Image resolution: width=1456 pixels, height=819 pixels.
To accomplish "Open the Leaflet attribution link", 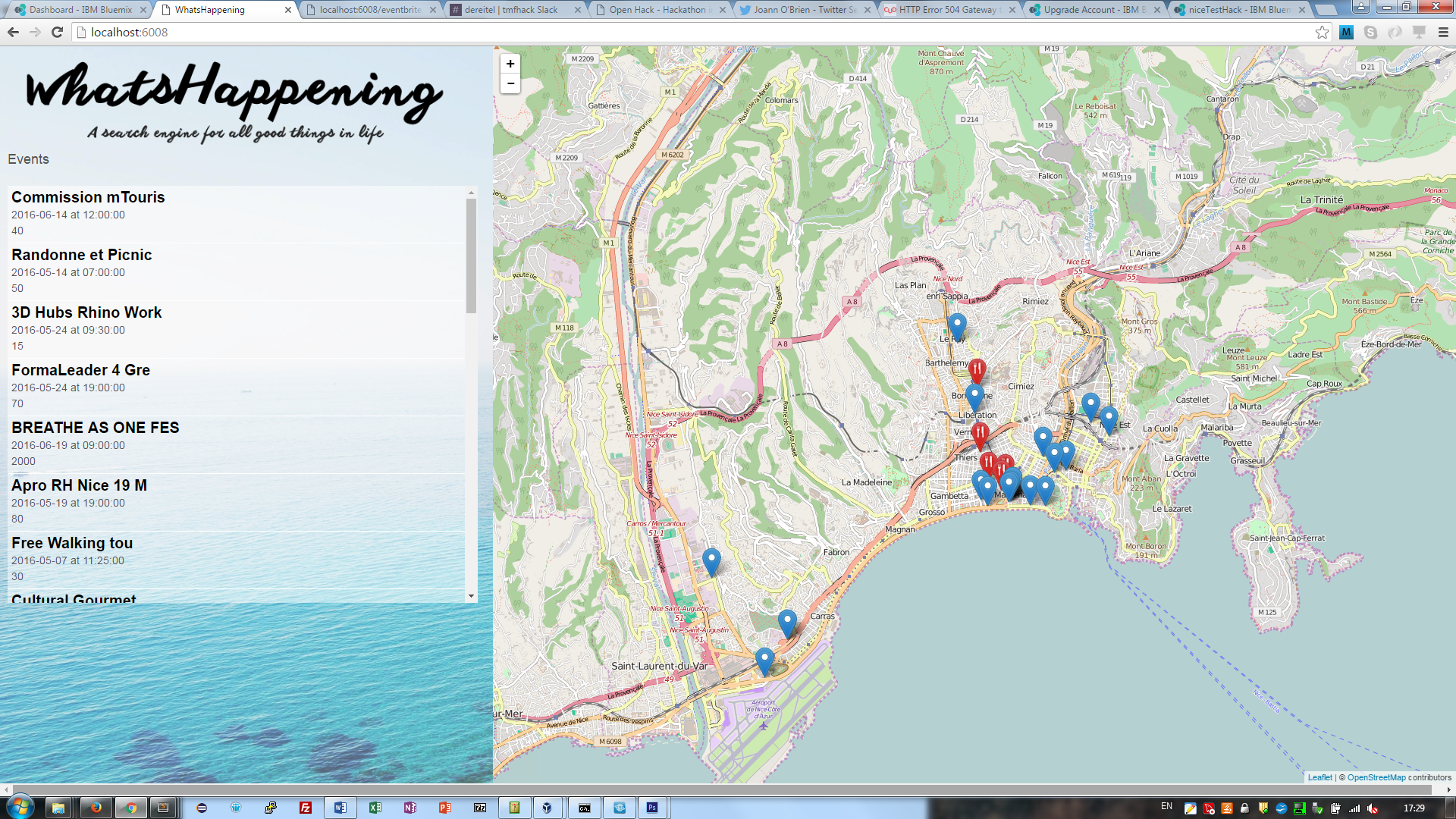I will (1319, 777).
